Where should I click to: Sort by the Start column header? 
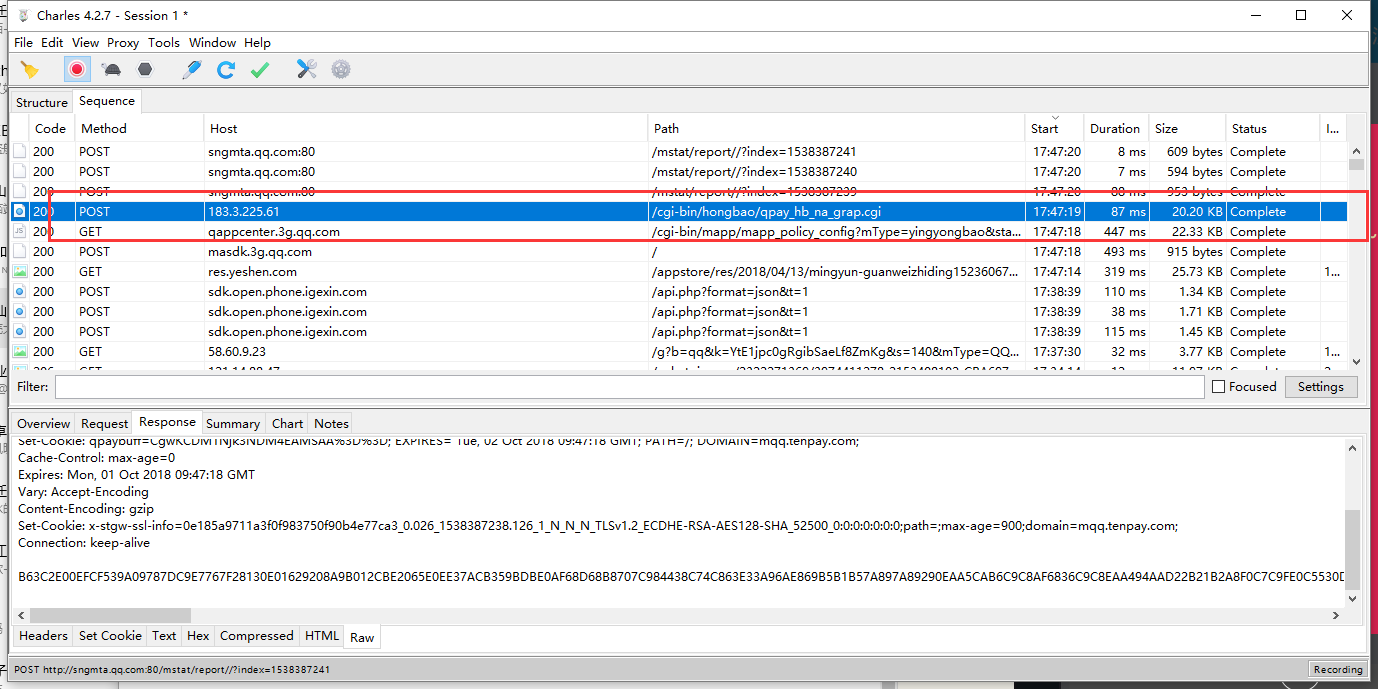point(1055,128)
